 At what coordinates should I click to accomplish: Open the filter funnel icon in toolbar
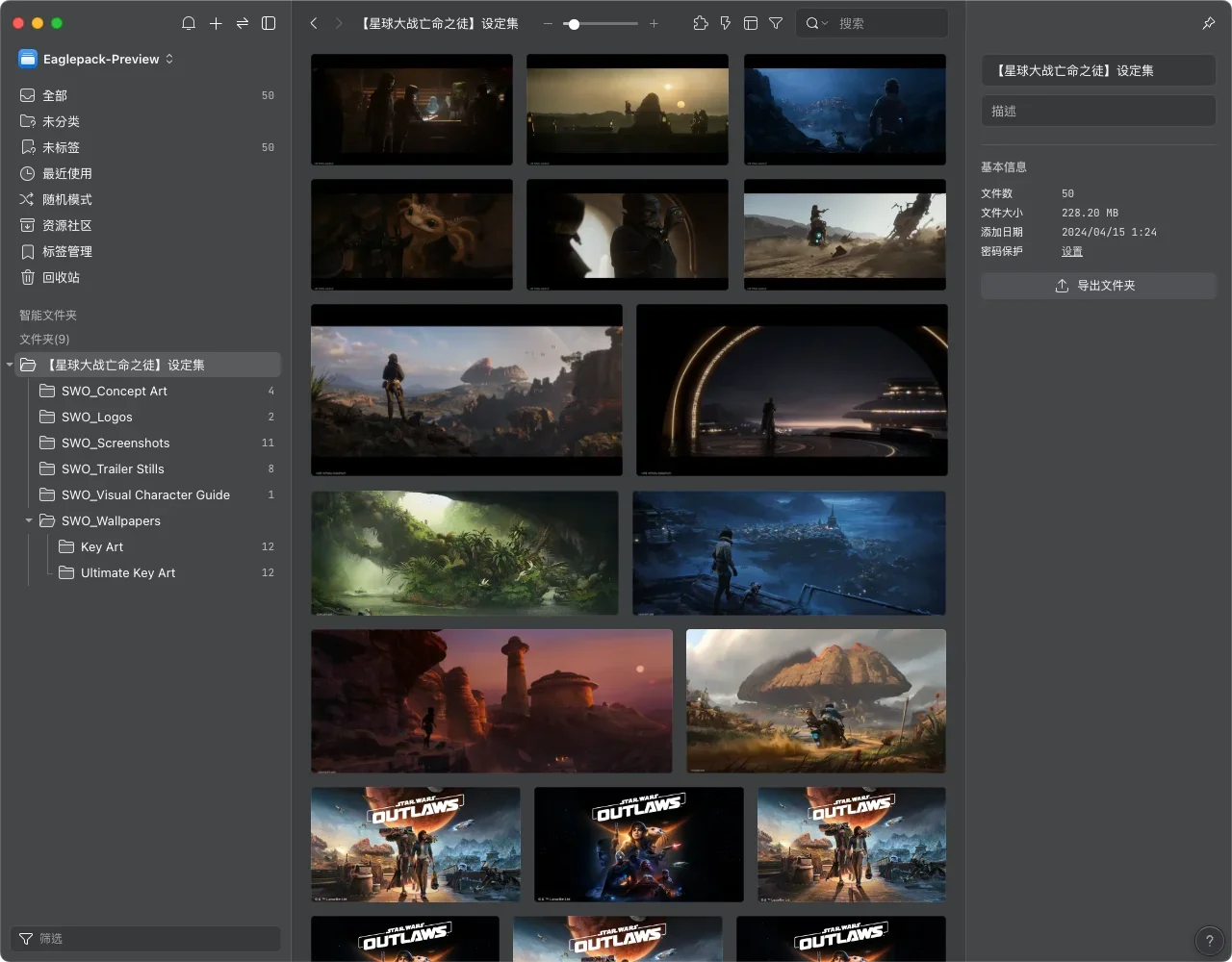pos(776,23)
